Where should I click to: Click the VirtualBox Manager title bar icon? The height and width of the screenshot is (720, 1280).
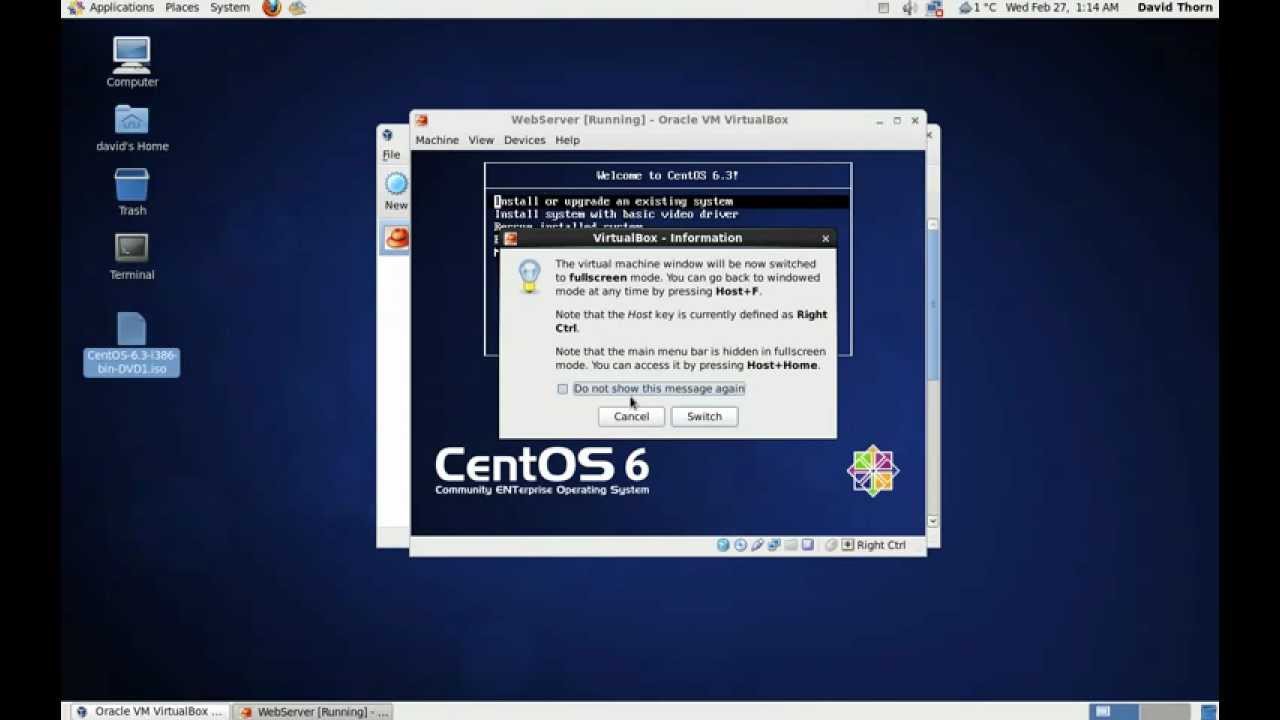pos(388,135)
